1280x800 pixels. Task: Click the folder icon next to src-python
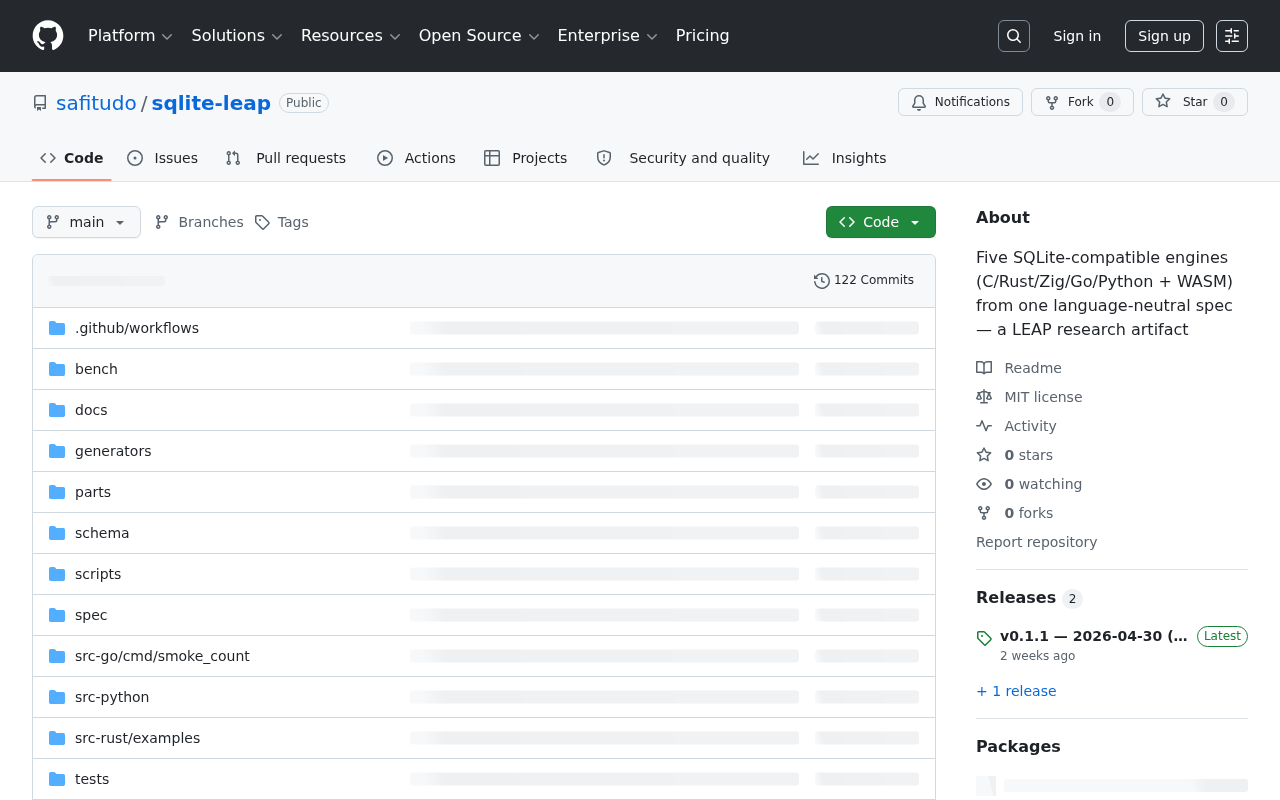point(57,697)
